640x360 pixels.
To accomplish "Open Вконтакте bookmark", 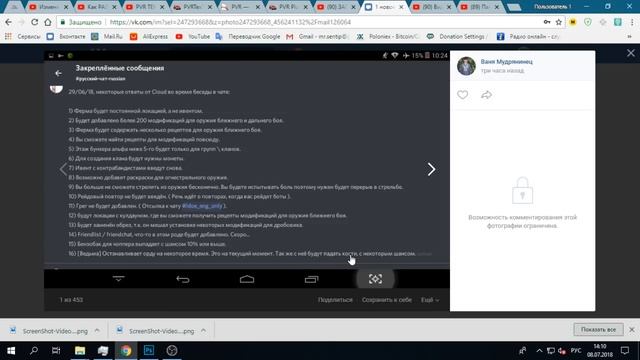I will [x=66, y=37].
